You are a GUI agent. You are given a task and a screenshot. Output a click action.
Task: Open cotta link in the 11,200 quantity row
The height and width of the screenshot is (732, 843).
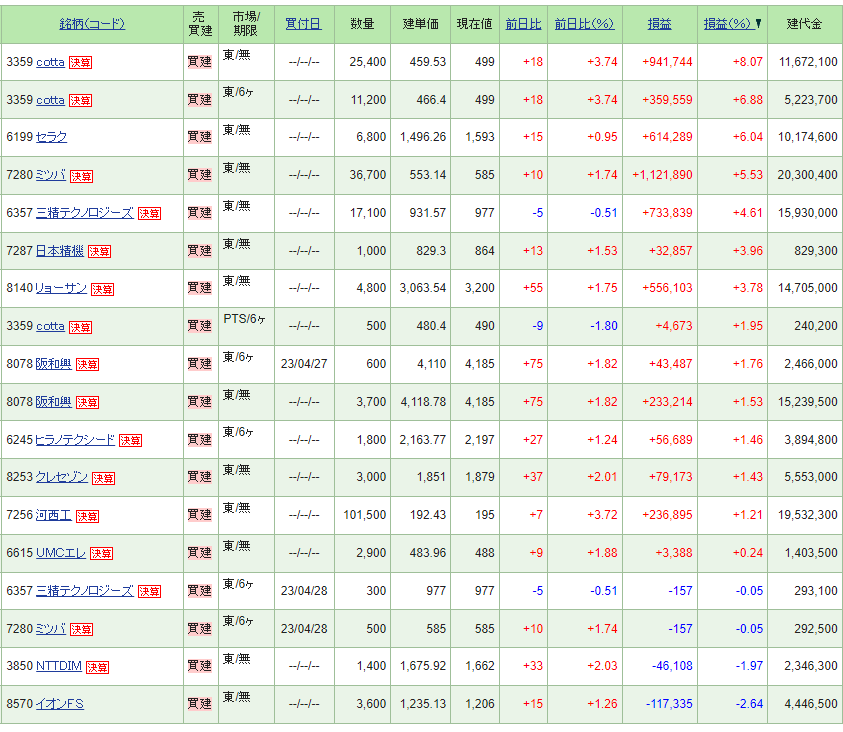tap(50, 100)
